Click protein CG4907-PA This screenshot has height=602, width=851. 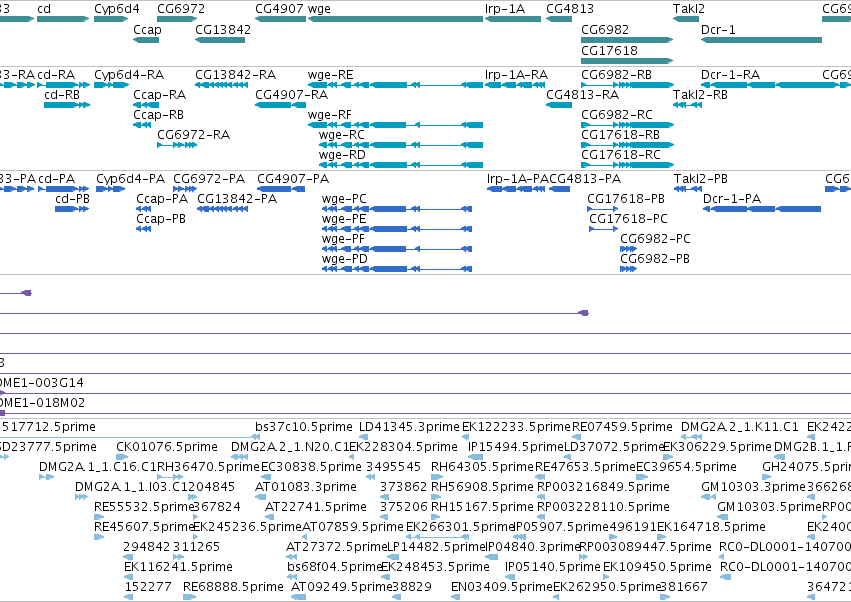point(293,179)
